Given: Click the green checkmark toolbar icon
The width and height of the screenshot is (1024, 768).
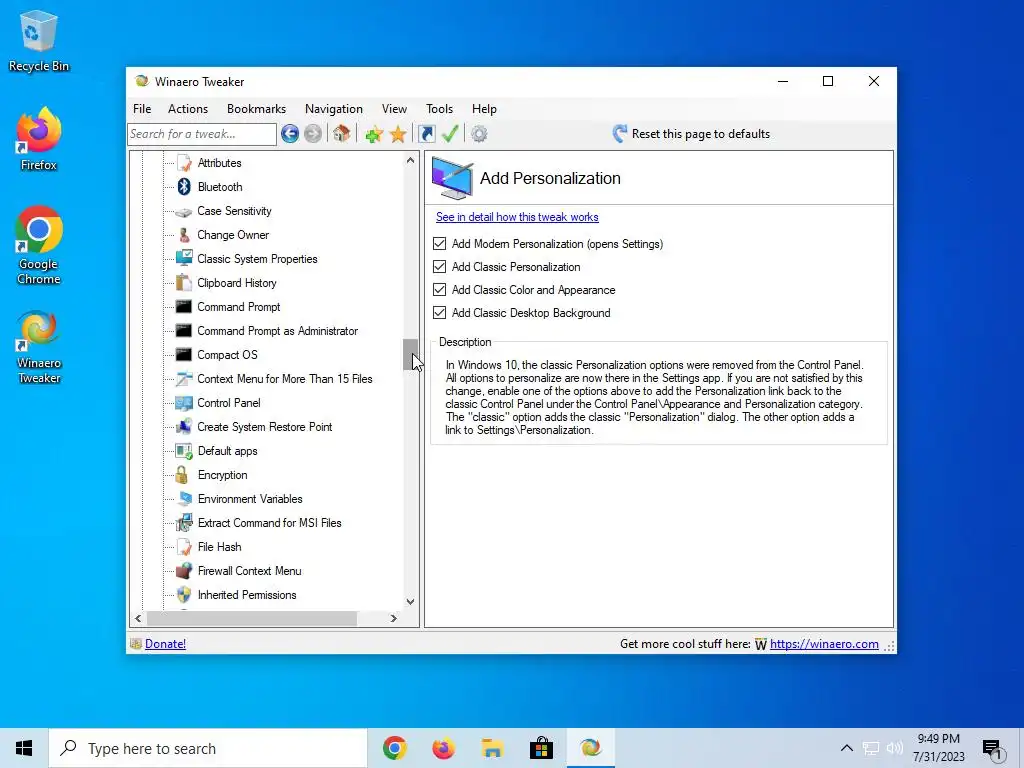Looking at the screenshot, I should [450, 134].
